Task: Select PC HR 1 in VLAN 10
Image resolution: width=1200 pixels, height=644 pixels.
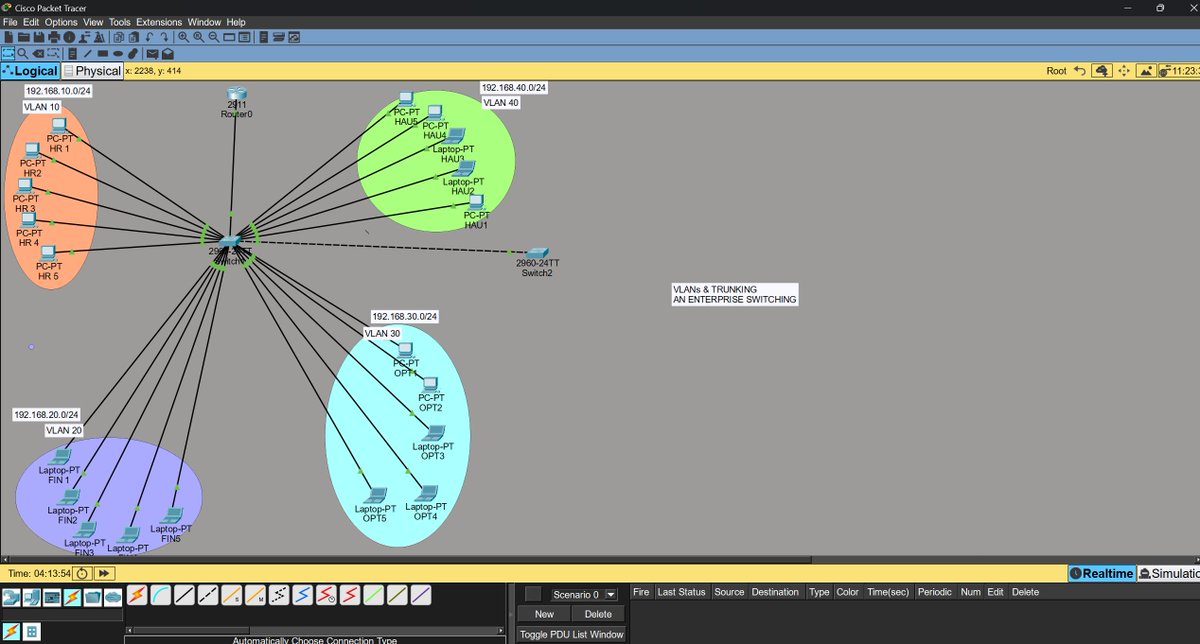Action: [x=59, y=127]
